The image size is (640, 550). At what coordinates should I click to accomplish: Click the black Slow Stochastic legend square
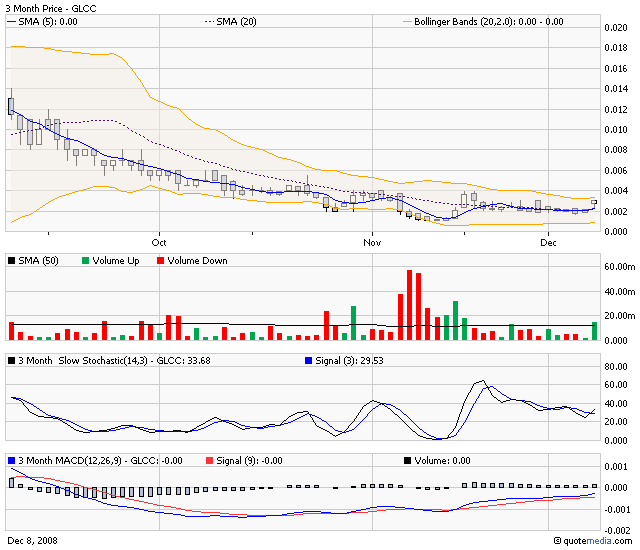[11, 360]
